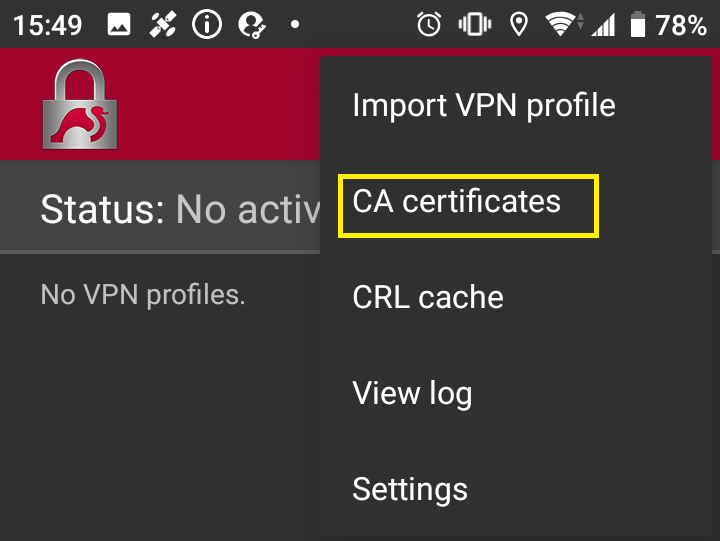This screenshot has height=541, width=720.
Task: Tap the battery status icon
Action: click(x=637, y=25)
